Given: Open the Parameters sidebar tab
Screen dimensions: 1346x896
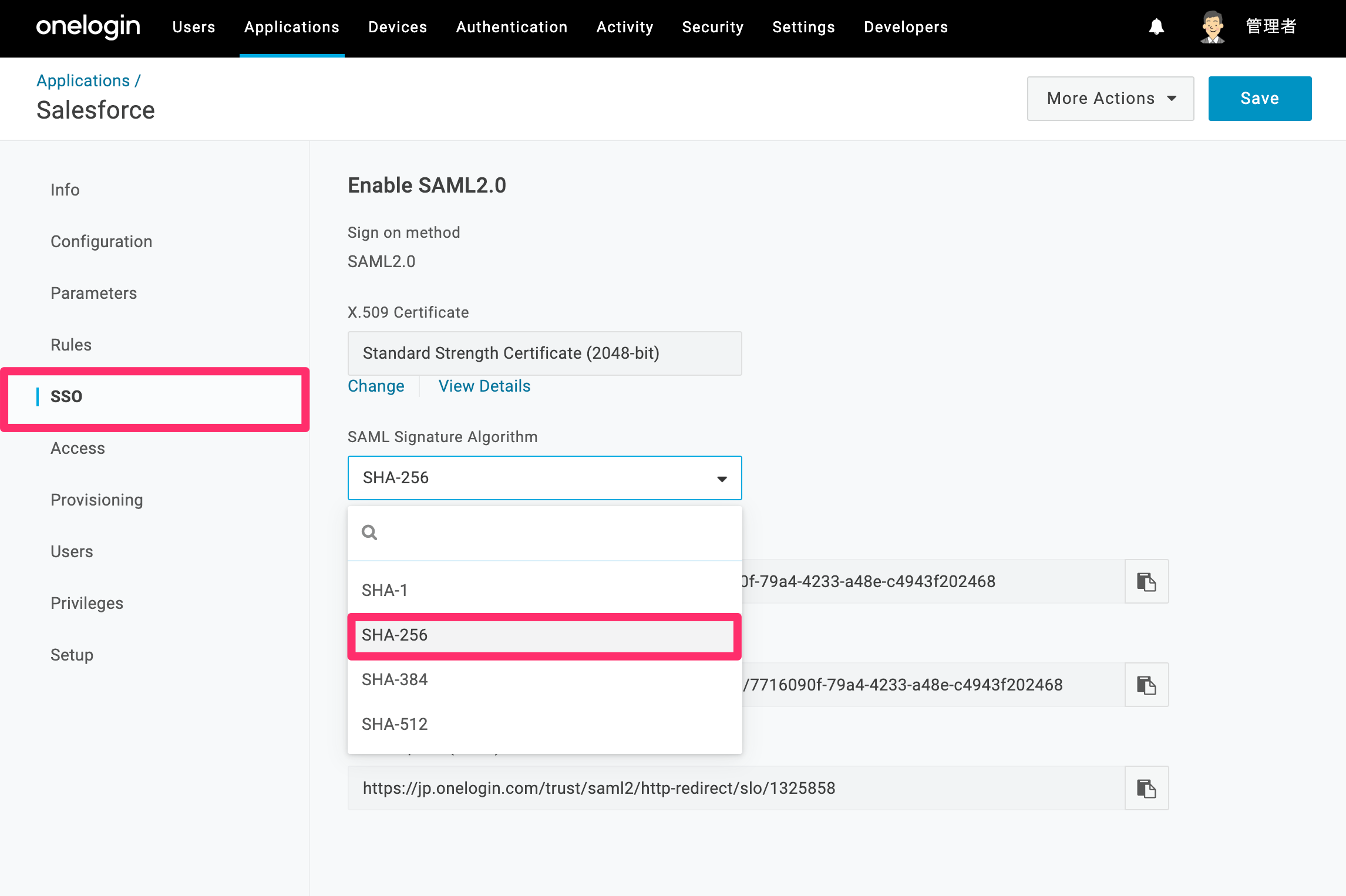Looking at the screenshot, I should [x=93, y=293].
